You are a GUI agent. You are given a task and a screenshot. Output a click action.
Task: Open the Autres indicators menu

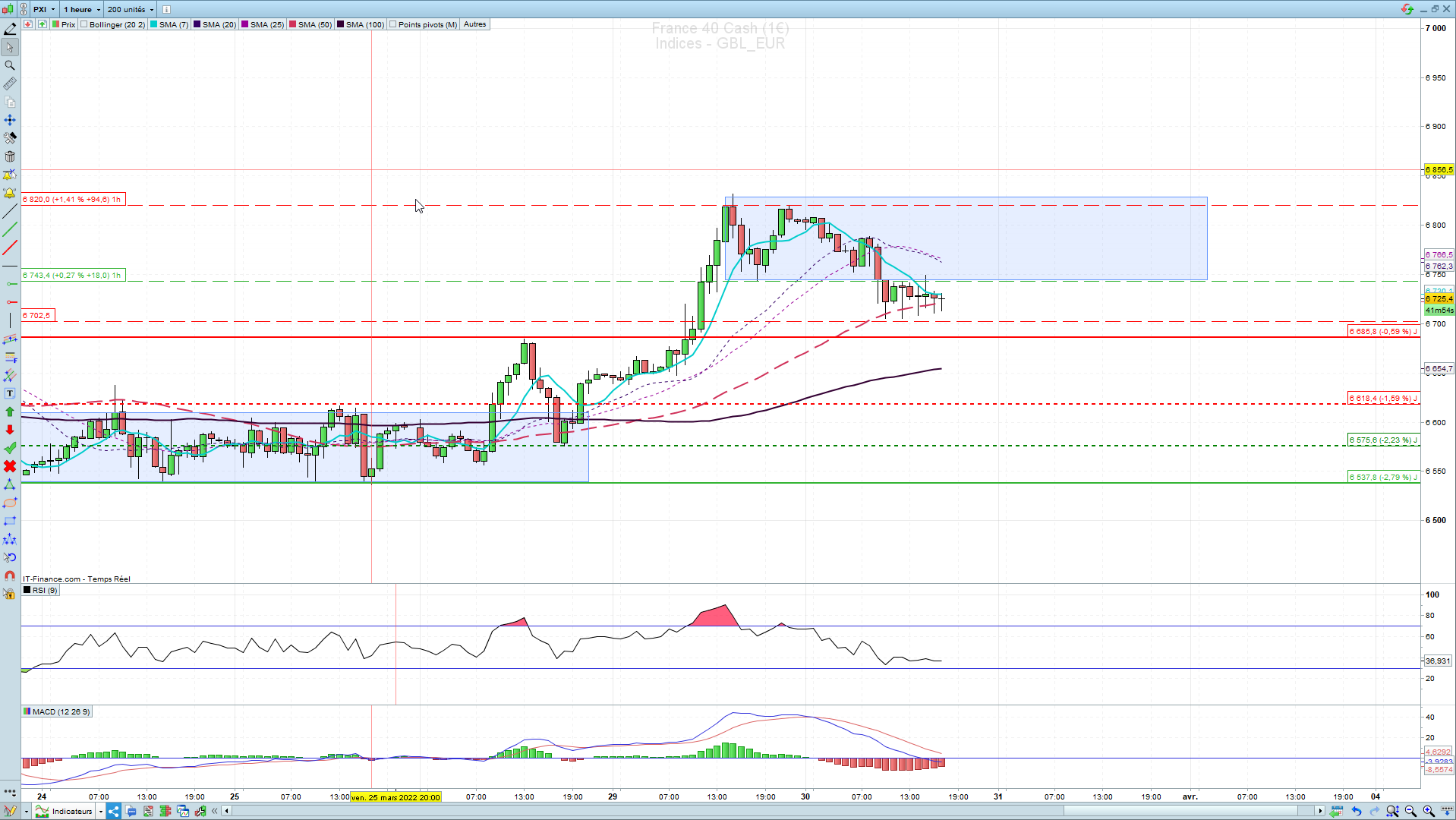pyautogui.click(x=475, y=24)
